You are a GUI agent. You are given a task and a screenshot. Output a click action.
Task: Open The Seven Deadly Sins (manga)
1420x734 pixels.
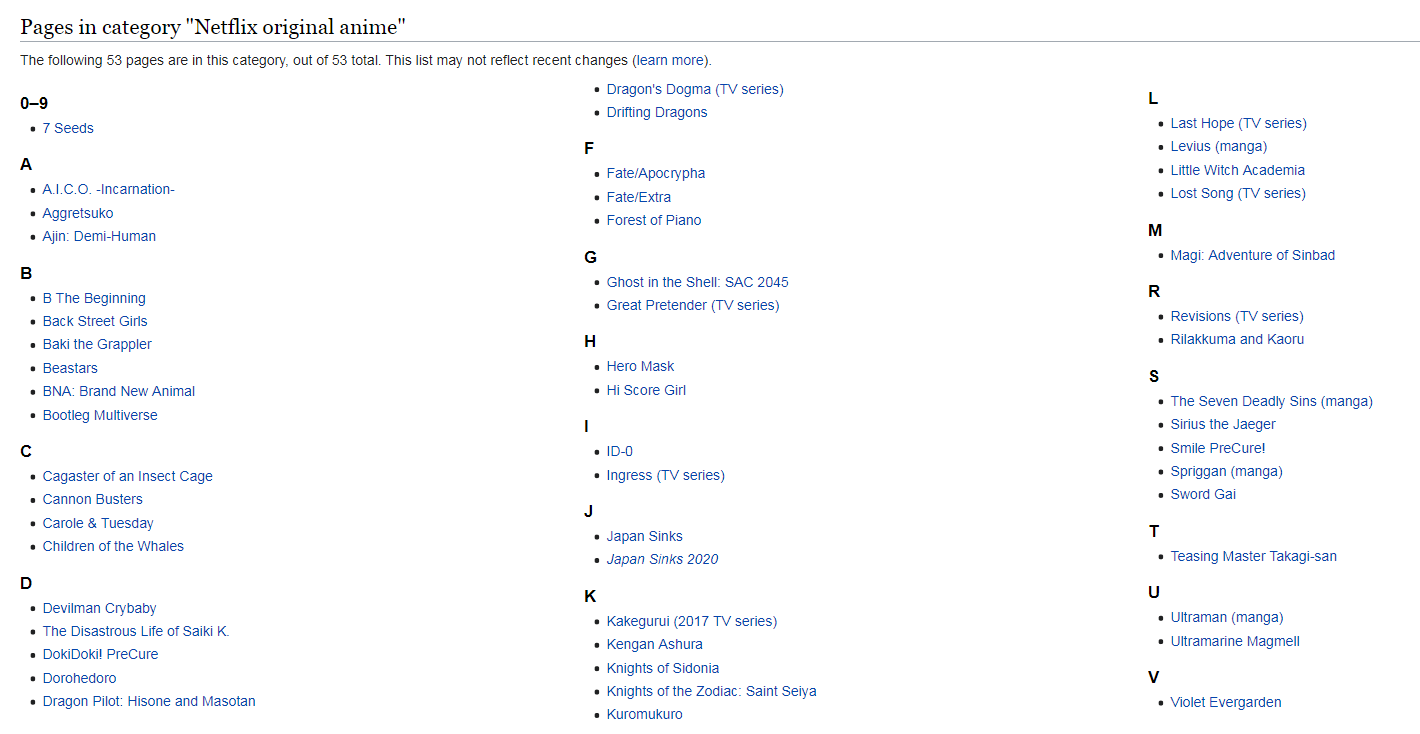[x=1272, y=401]
